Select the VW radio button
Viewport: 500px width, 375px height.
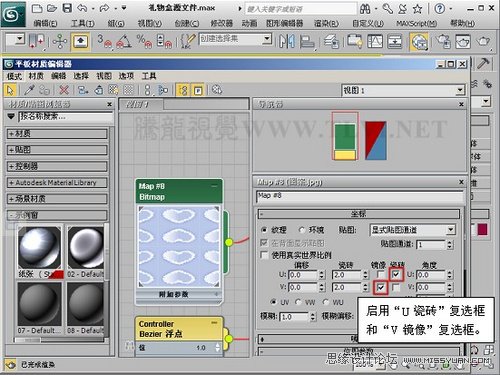[298, 302]
